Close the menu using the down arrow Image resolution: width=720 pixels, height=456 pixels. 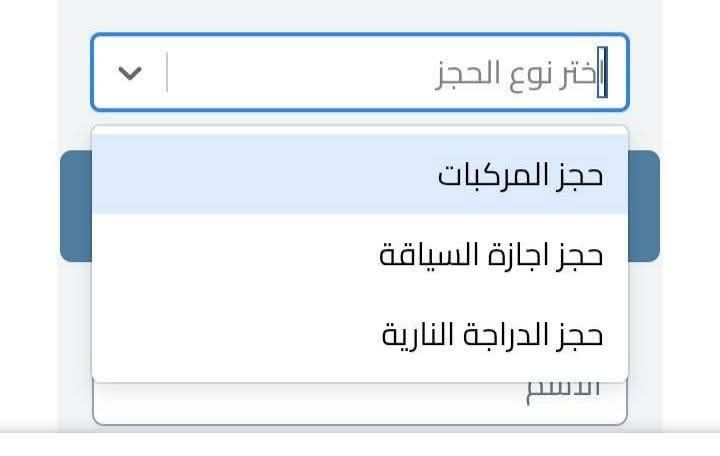[x=130, y=73]
